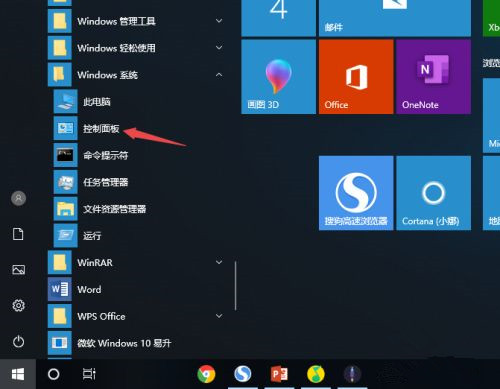Image resolution: width=500 pixels, height=389 pixels.
Task: Expand Windows 轻松使用 folder chevron
Action: click(x=219, y=48)
